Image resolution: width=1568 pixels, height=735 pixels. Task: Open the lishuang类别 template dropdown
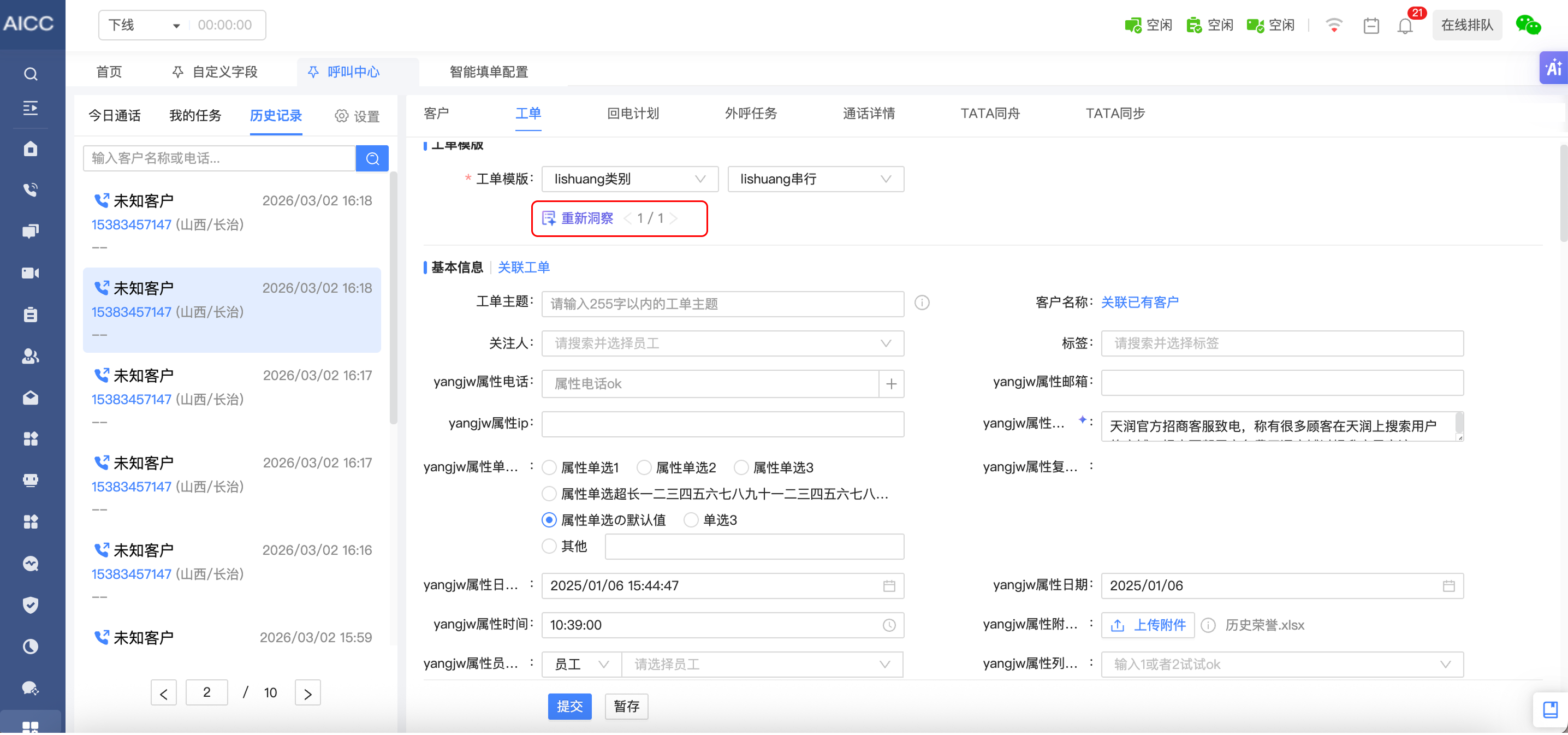[x=629, y=179]
